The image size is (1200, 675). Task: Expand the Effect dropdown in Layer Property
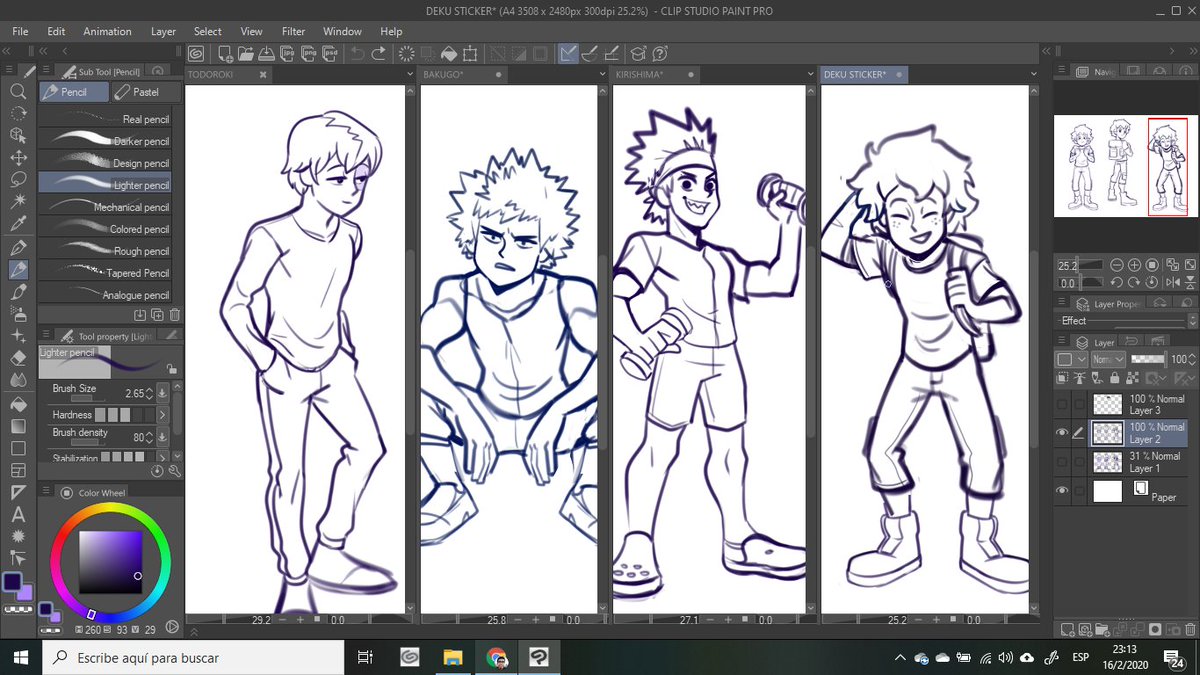1191,321
